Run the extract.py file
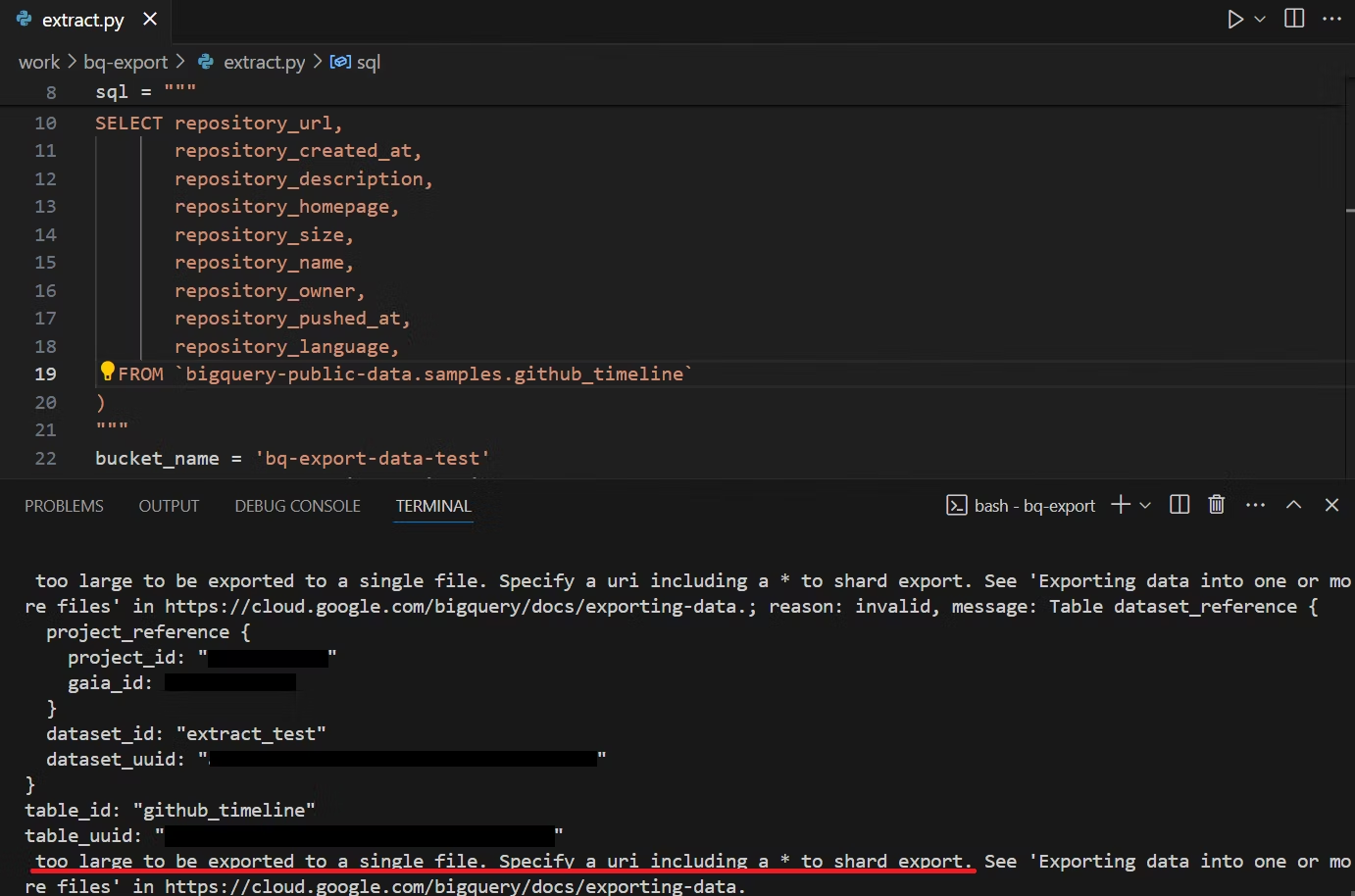The height and width of the screenshot is (896, 1355). pos(1234,19)
